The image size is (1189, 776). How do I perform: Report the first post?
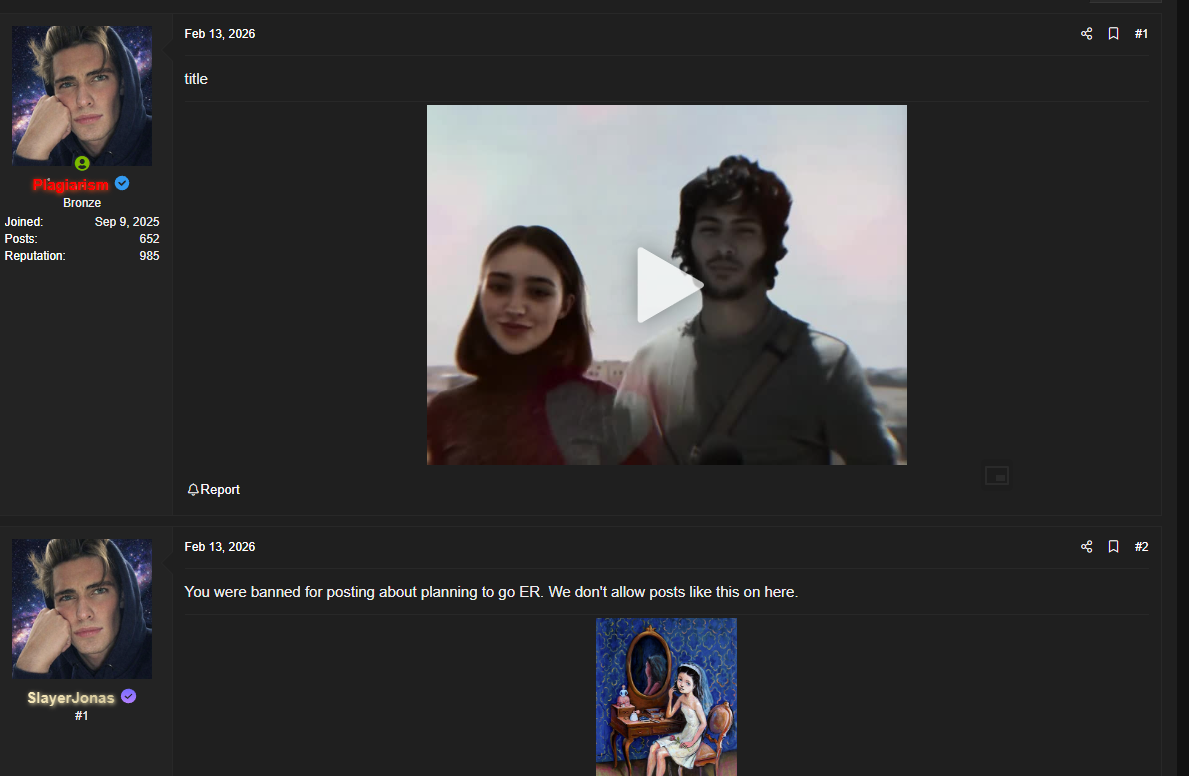(x=214, y=490)
